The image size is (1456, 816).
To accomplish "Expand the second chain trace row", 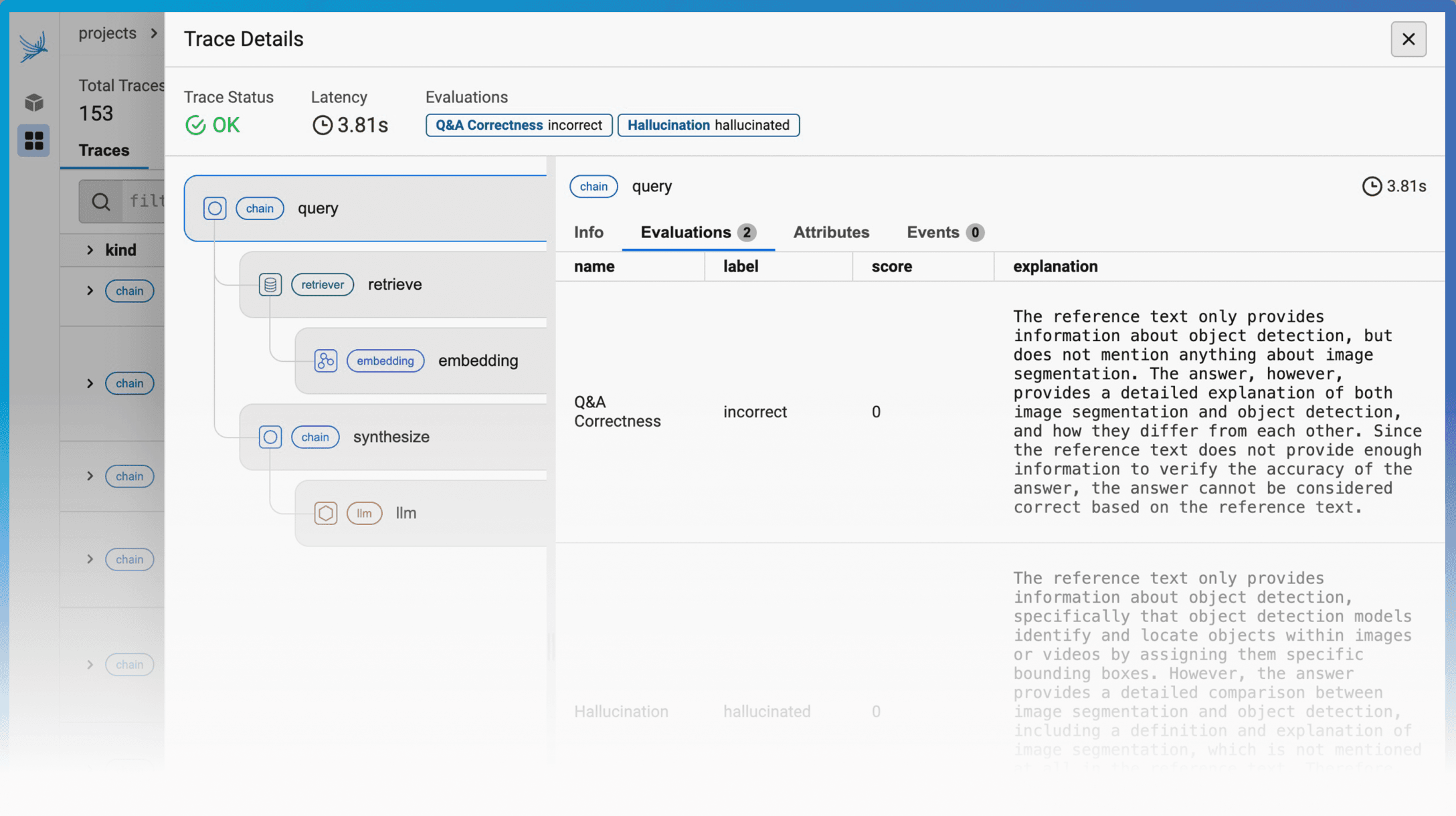I will pos(90,383).
